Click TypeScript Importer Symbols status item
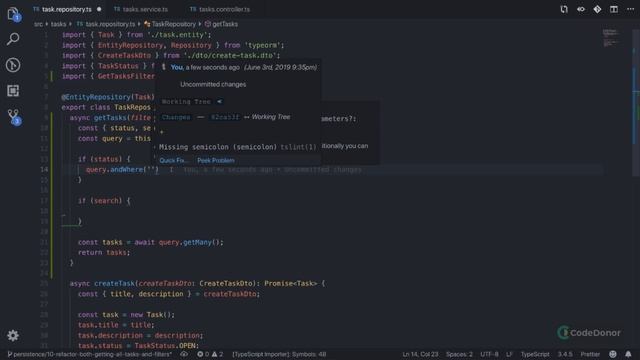Image resolution: width=640 pixels, height=360 pixels. tap(279, 354)
